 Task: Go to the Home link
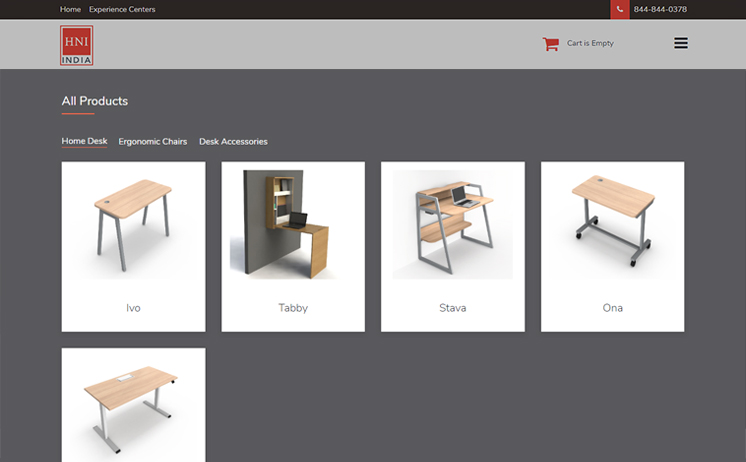coord(70,9)
